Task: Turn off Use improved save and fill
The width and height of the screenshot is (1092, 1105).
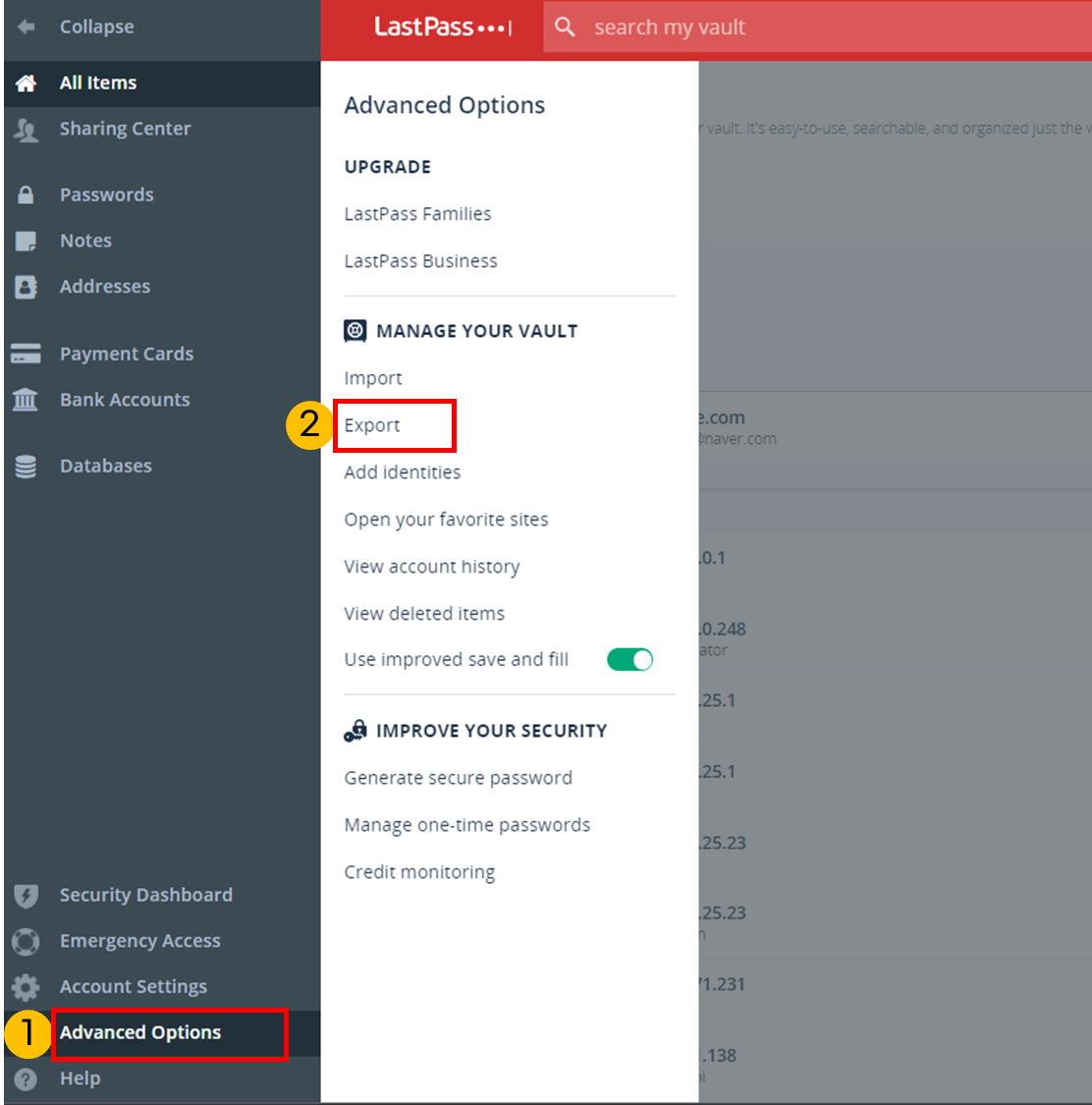Action: coord(629,660)
